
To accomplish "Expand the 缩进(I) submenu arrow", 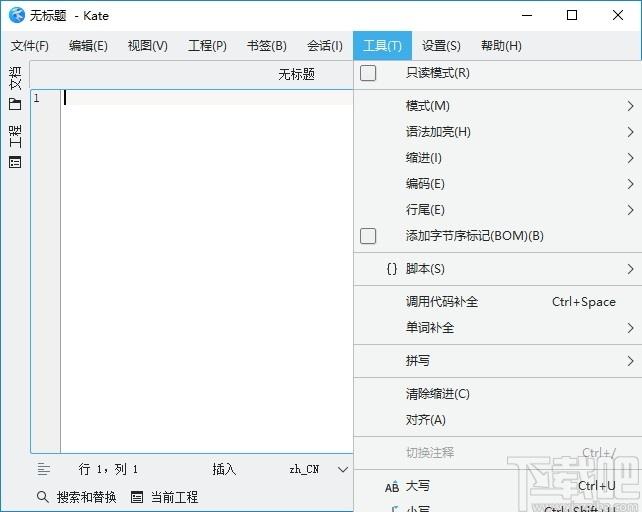I will [630, 158].
